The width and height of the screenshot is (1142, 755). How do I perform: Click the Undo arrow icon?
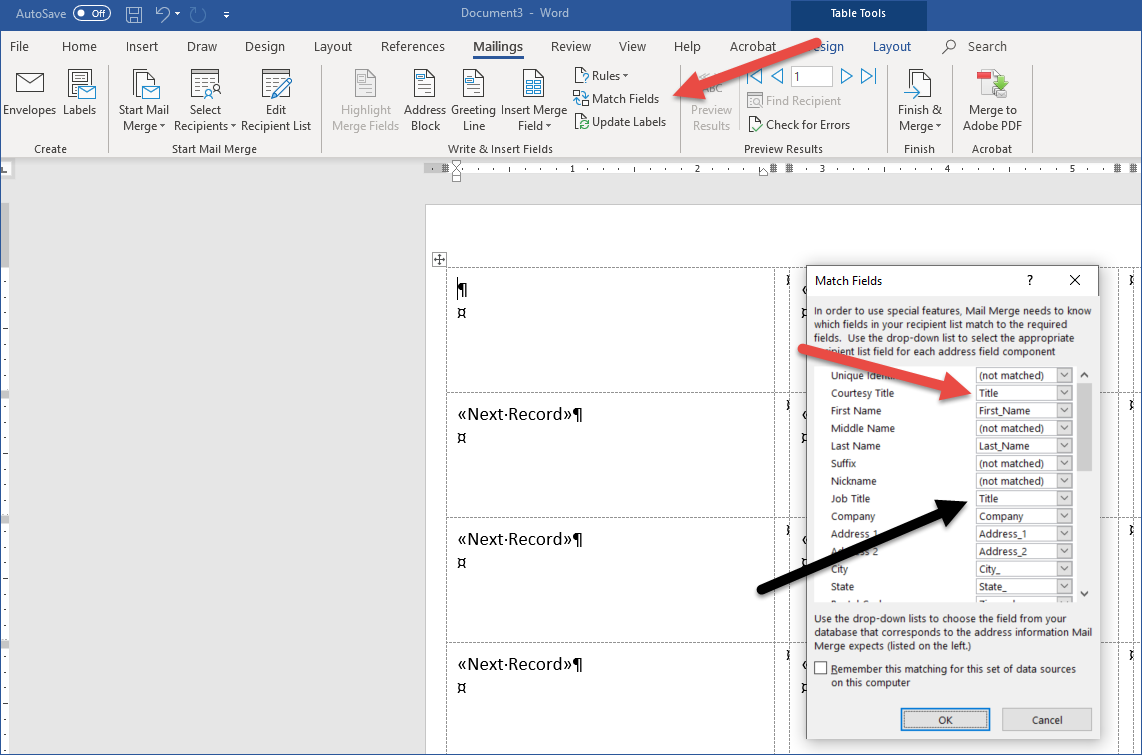[162, 14]
